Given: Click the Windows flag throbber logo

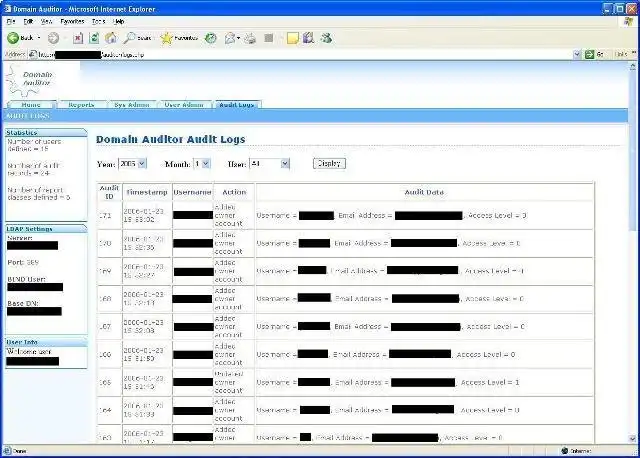Looking at the screenshot, I should pos(629,22).
